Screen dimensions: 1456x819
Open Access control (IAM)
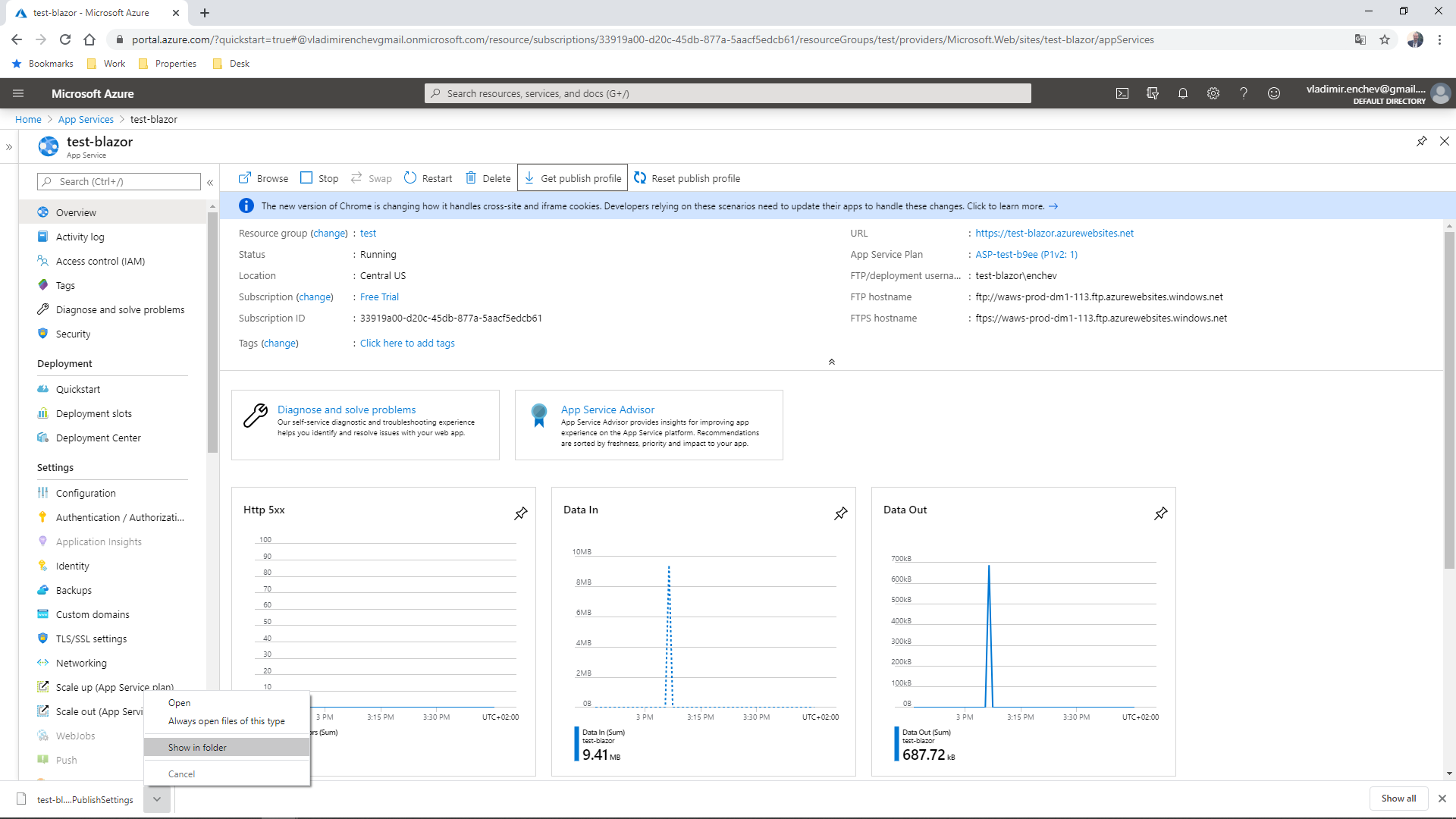click(112, 261)
